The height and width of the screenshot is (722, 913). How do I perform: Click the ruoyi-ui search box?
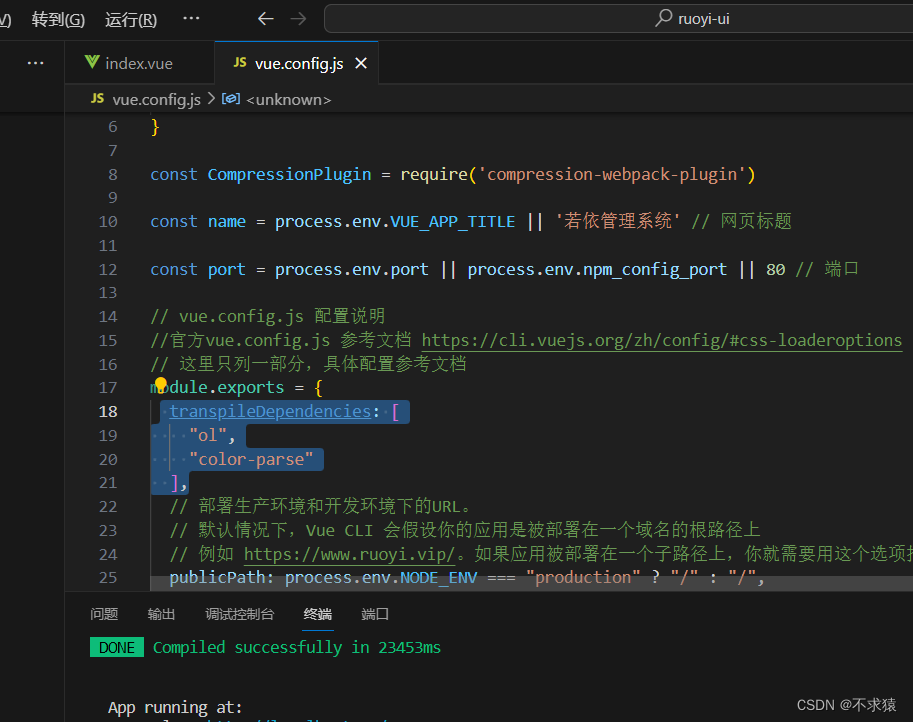click(x=618, y=19)
